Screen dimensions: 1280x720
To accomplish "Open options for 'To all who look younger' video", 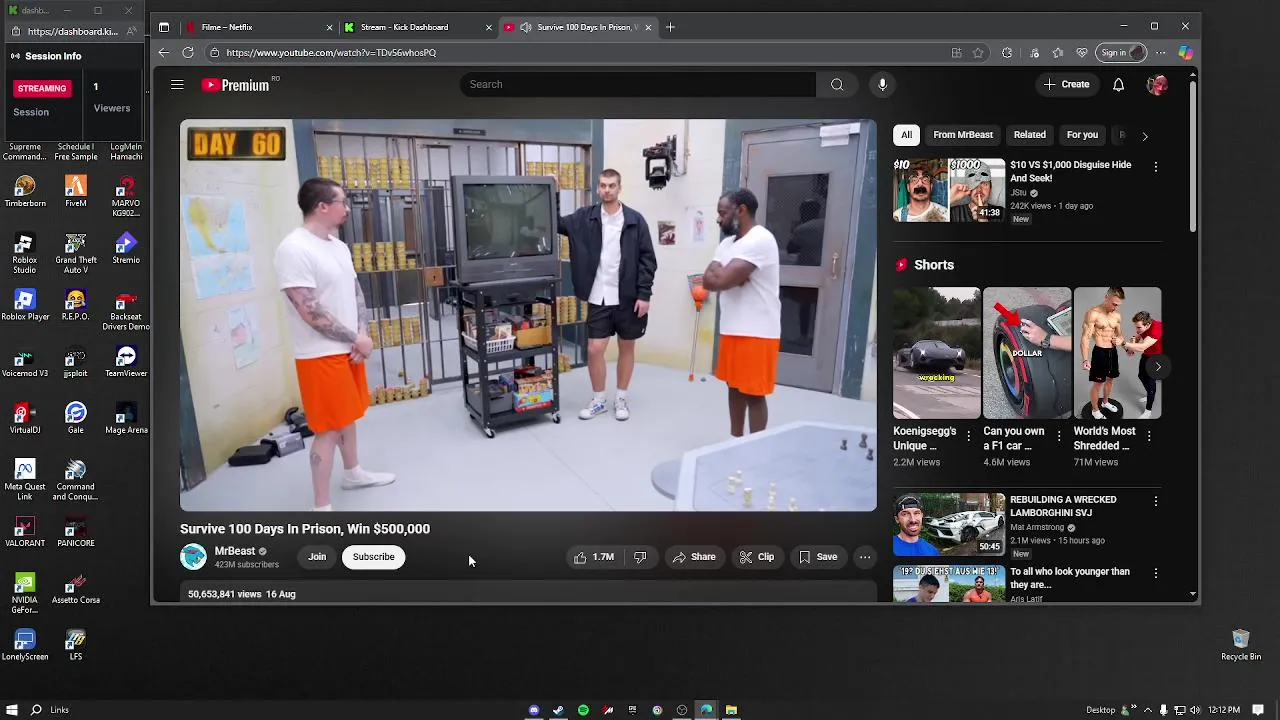I will [1156, 573].
